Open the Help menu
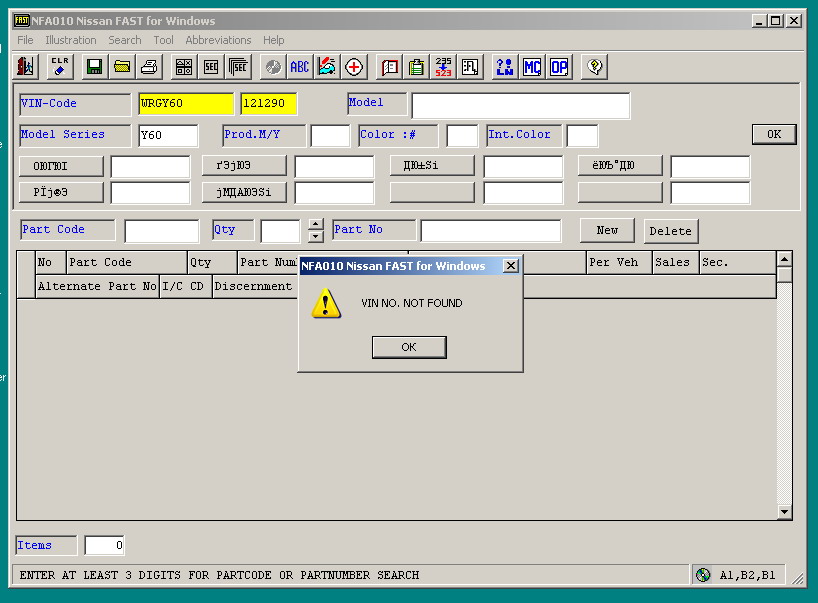The width and height of the screenshot is (818, 603). pyautogui.click(x=273, y=40)
